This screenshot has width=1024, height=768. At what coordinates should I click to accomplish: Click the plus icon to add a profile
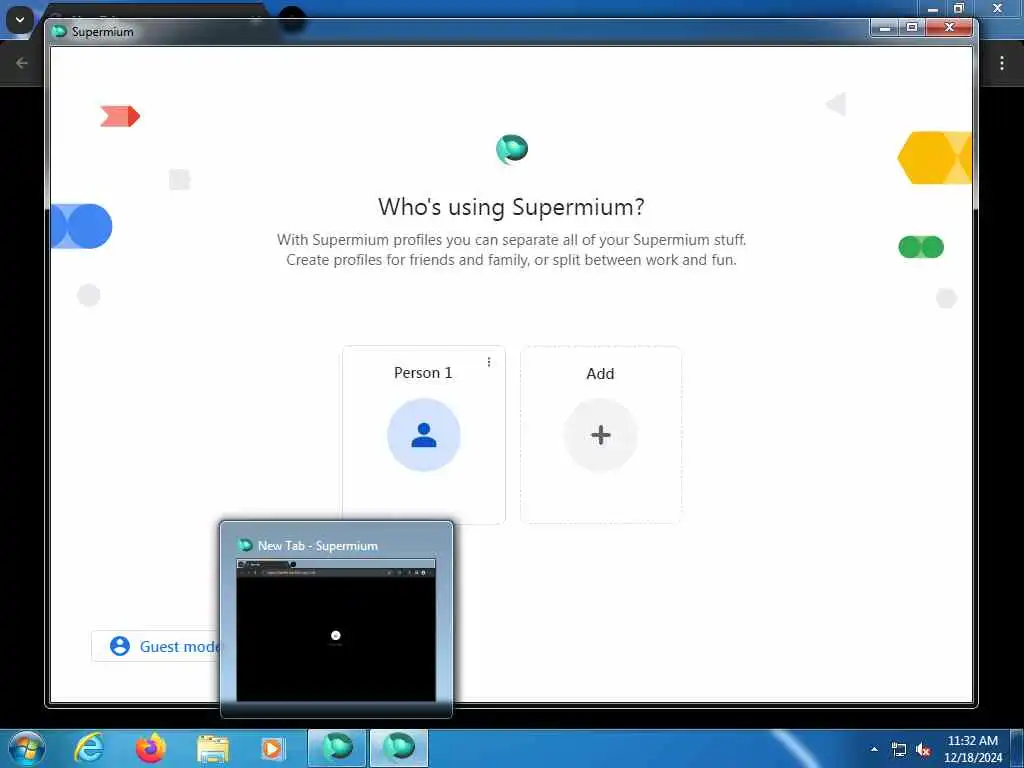point(600,435)
